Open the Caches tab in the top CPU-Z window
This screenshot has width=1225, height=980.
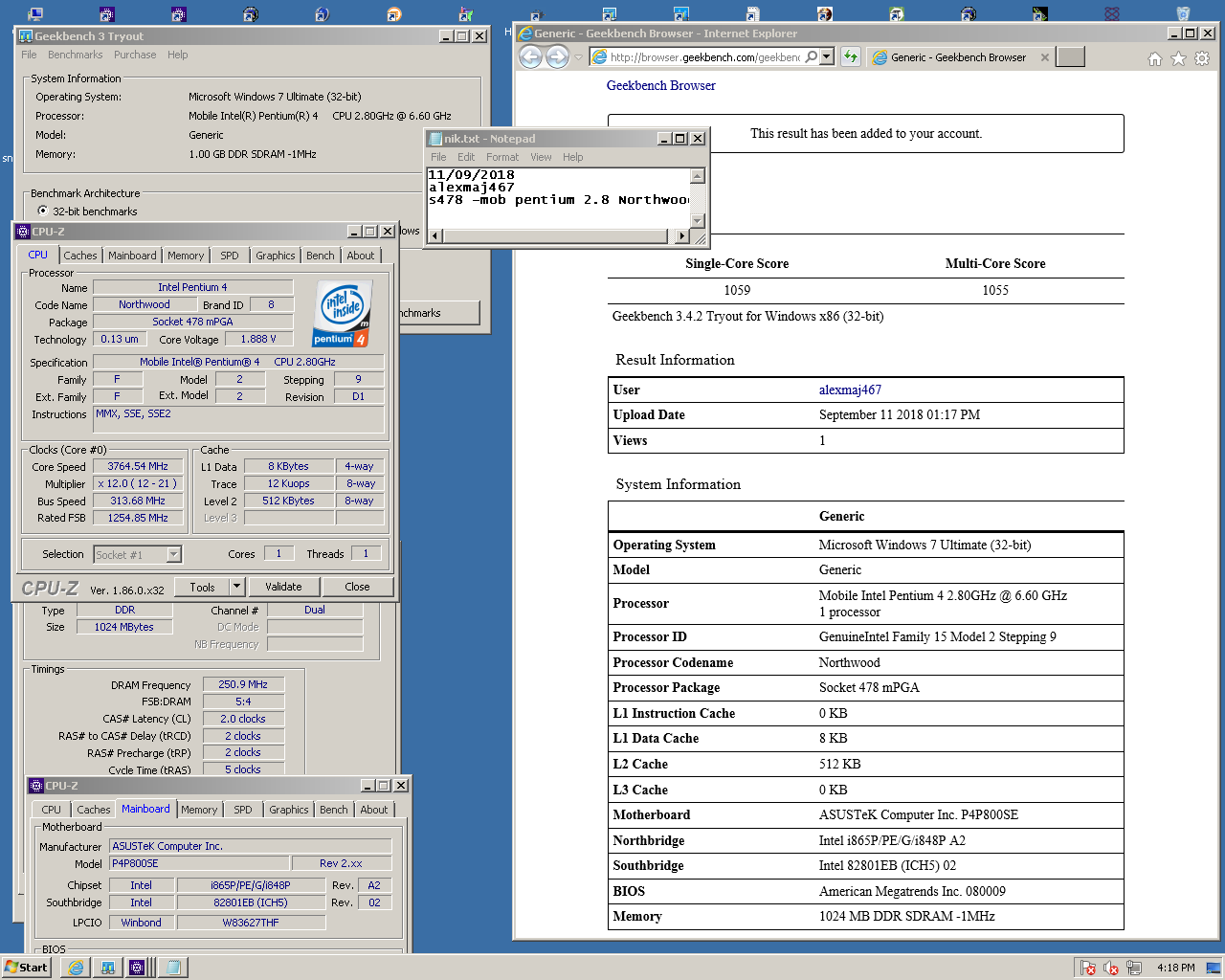(80, 256)
